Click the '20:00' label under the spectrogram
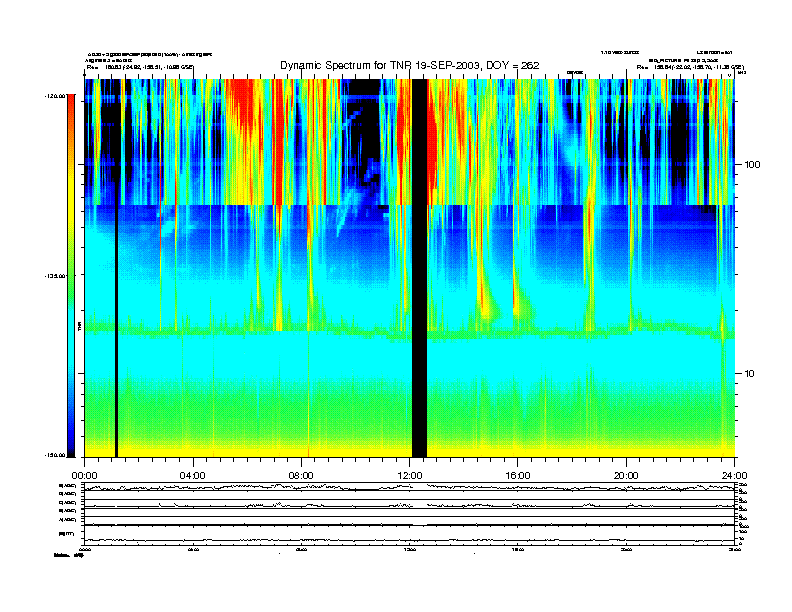The height and width of the screenshot is (612, 792). pos(626,476)
